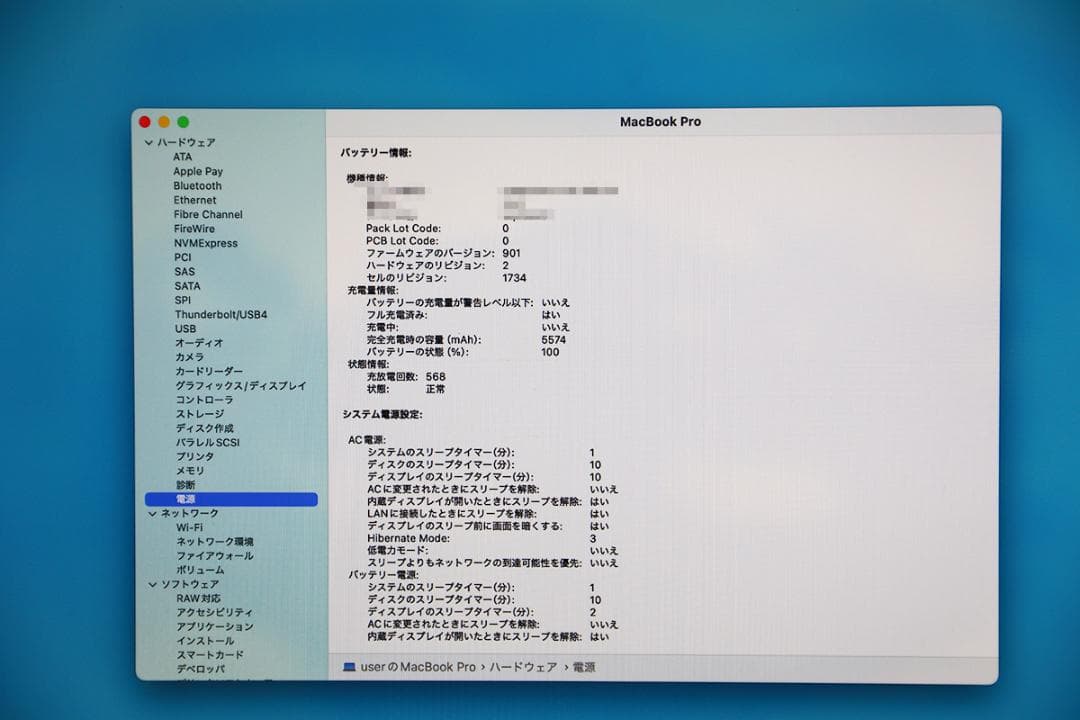This screenshot has height=720, width=1080.
Task: Open the カメラ hardware section
Action: [188, 356]
